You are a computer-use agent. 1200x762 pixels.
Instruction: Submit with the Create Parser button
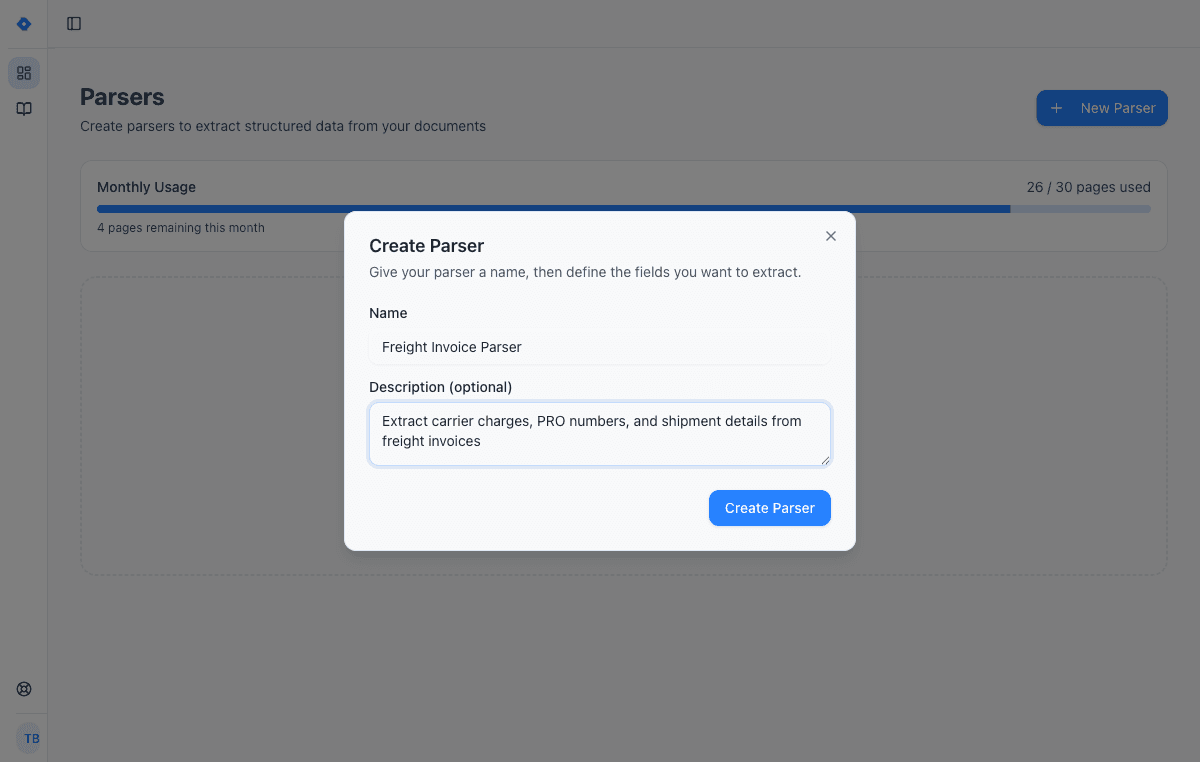click(769, 508)
